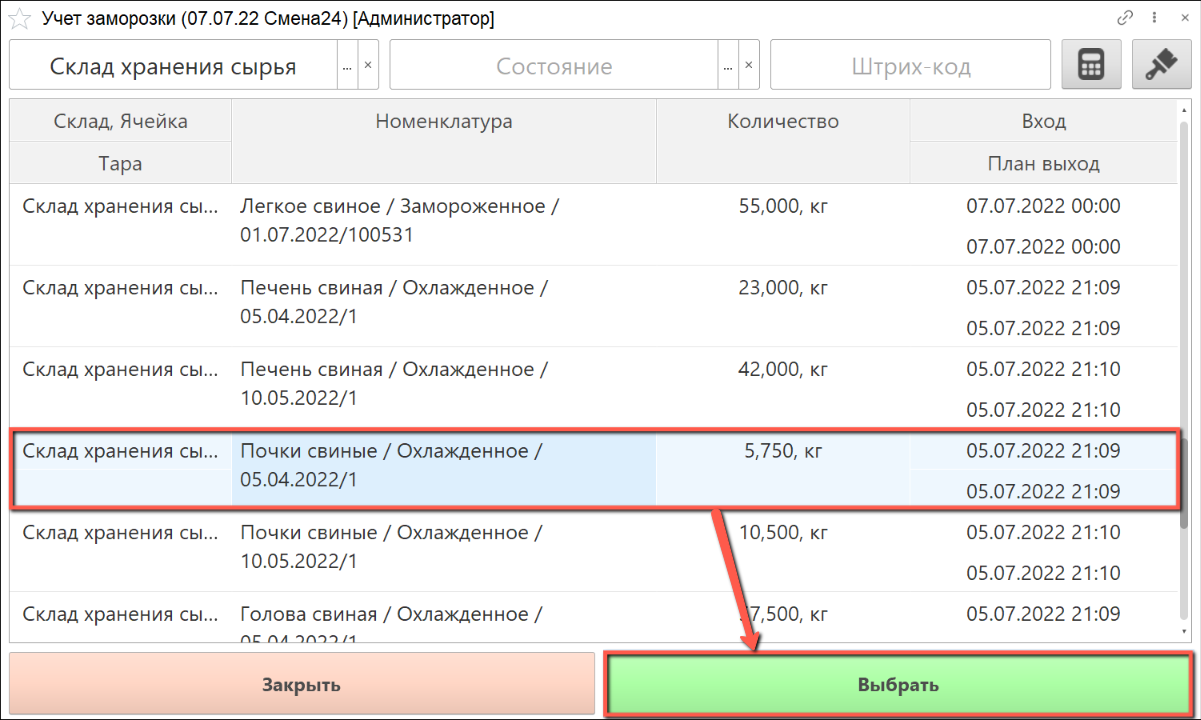Viewport: 1201px width, 720px height.
Task: Click the Штрих-код input field
Action: 910,67
